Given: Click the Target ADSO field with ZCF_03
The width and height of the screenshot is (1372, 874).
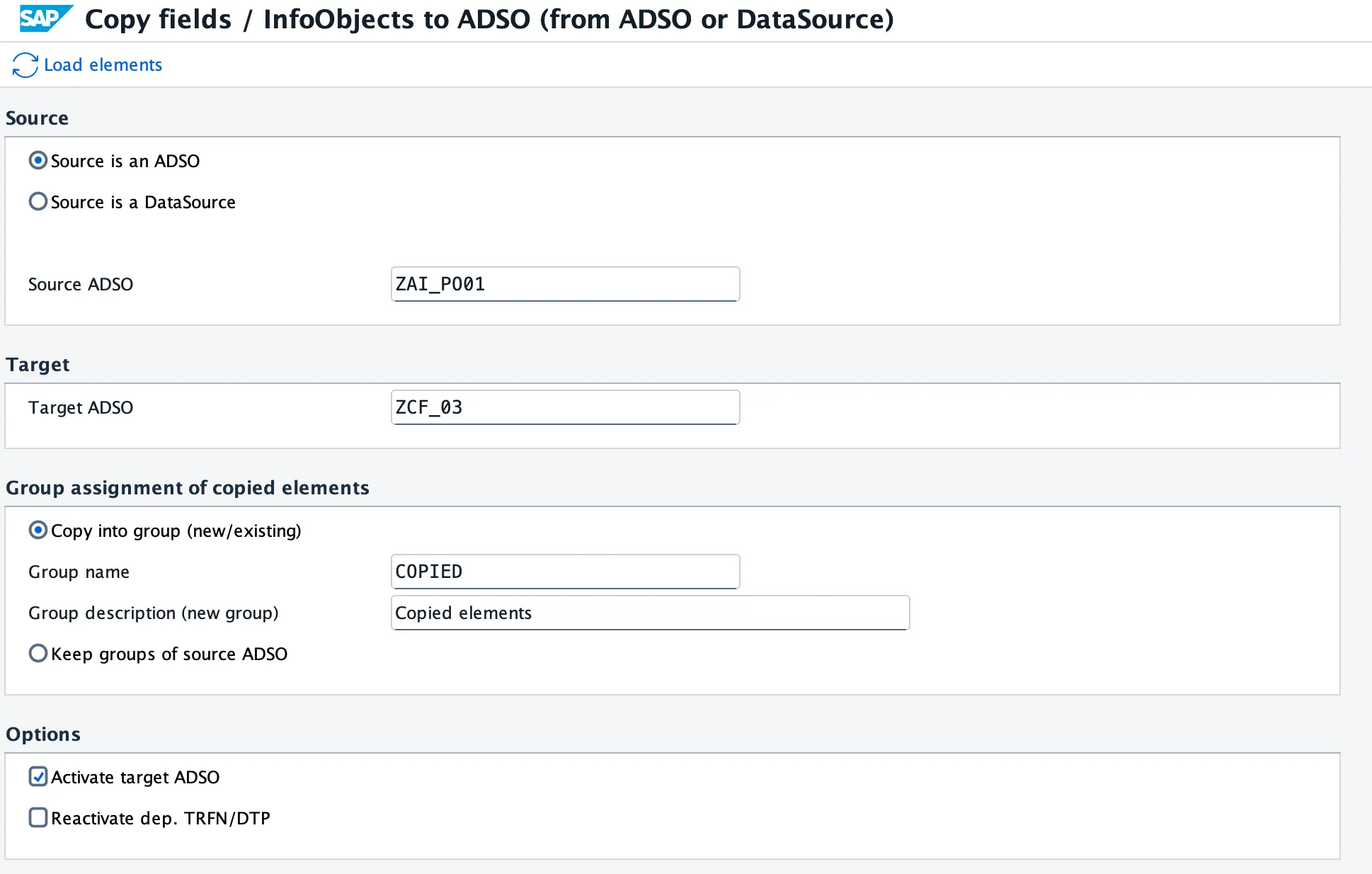Looking at the screenshot, I should click(565, 407).
